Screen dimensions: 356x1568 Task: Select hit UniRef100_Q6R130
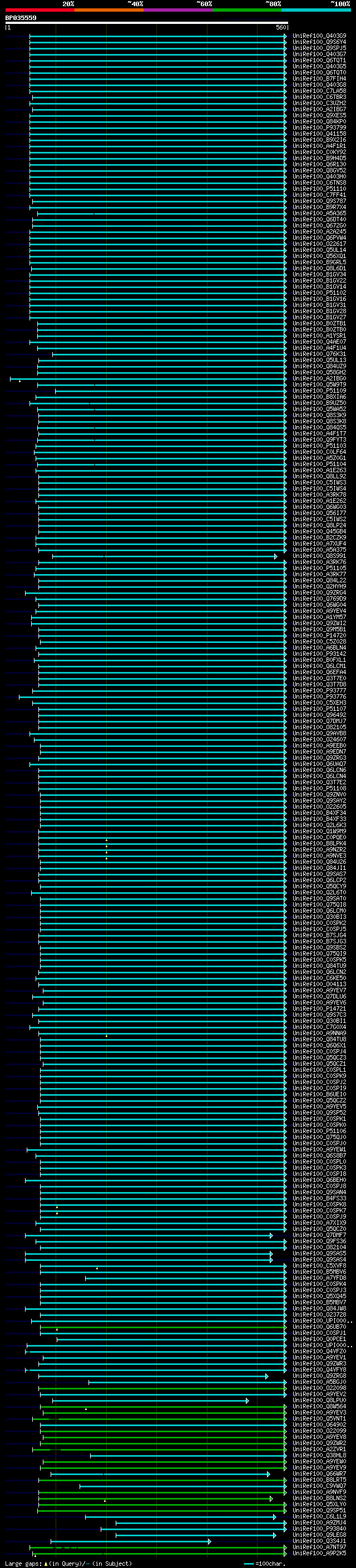point(319,164)
